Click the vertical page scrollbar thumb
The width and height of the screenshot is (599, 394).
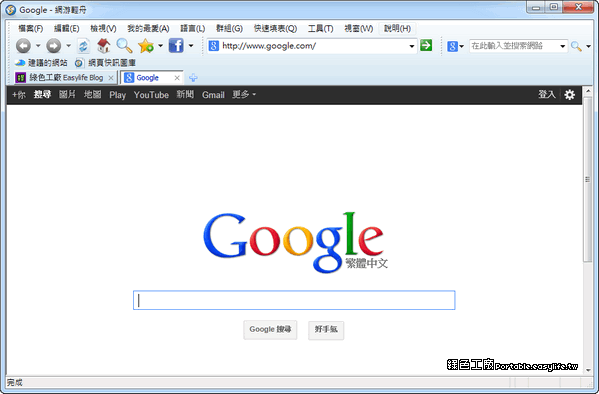(x=588, y=180)
